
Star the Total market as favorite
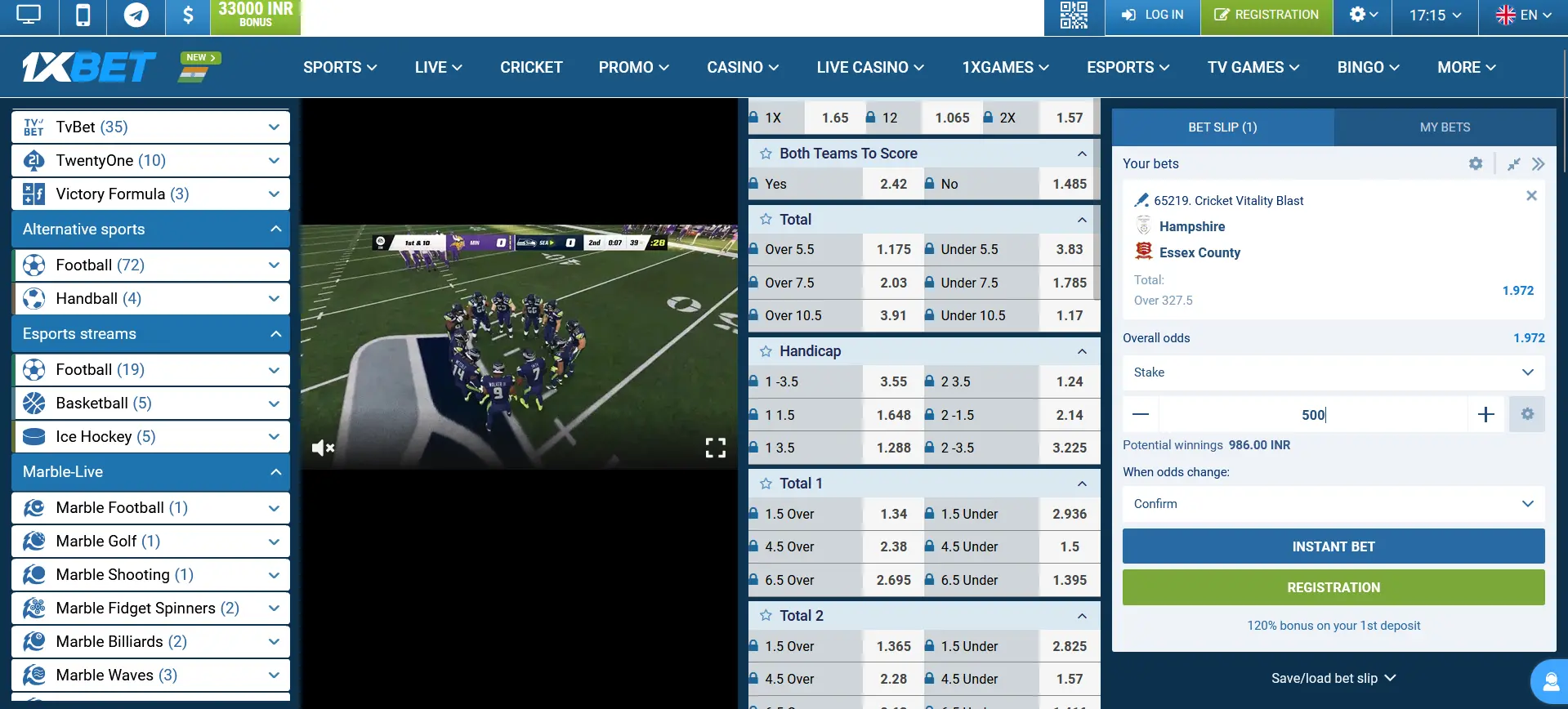pyautogui.click(x=766, y=219)
